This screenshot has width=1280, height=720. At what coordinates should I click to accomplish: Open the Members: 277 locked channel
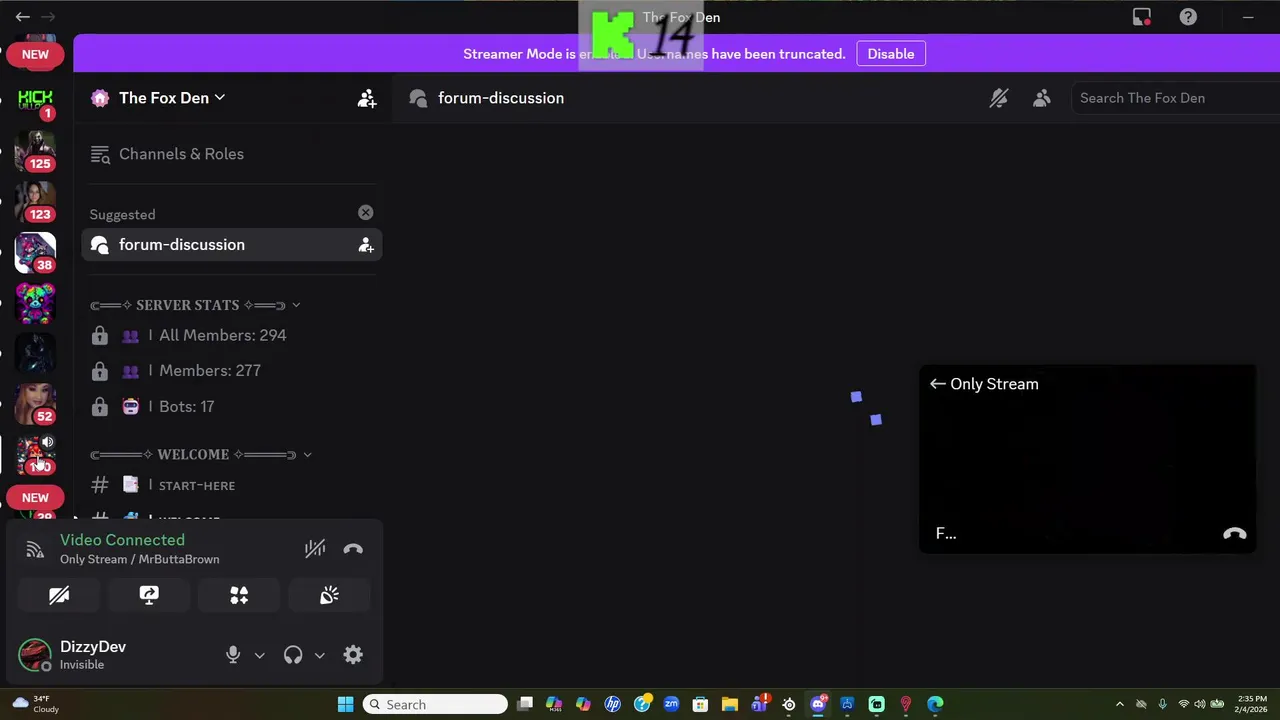[x=231, y=371]
